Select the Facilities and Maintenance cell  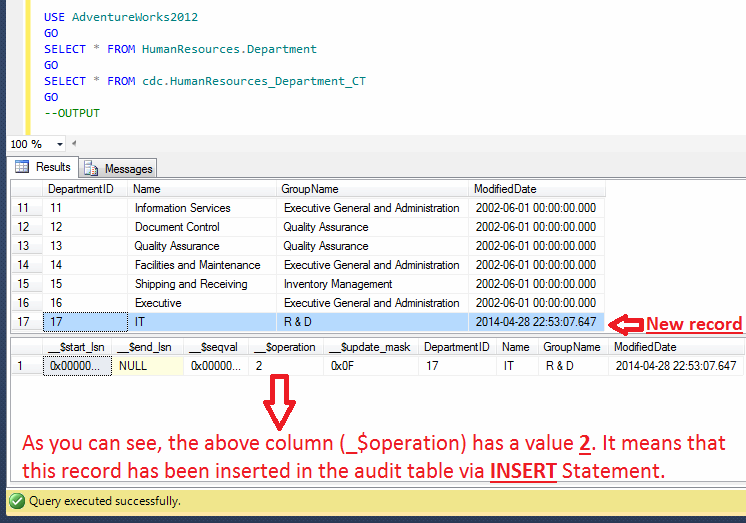pos(197,265)
